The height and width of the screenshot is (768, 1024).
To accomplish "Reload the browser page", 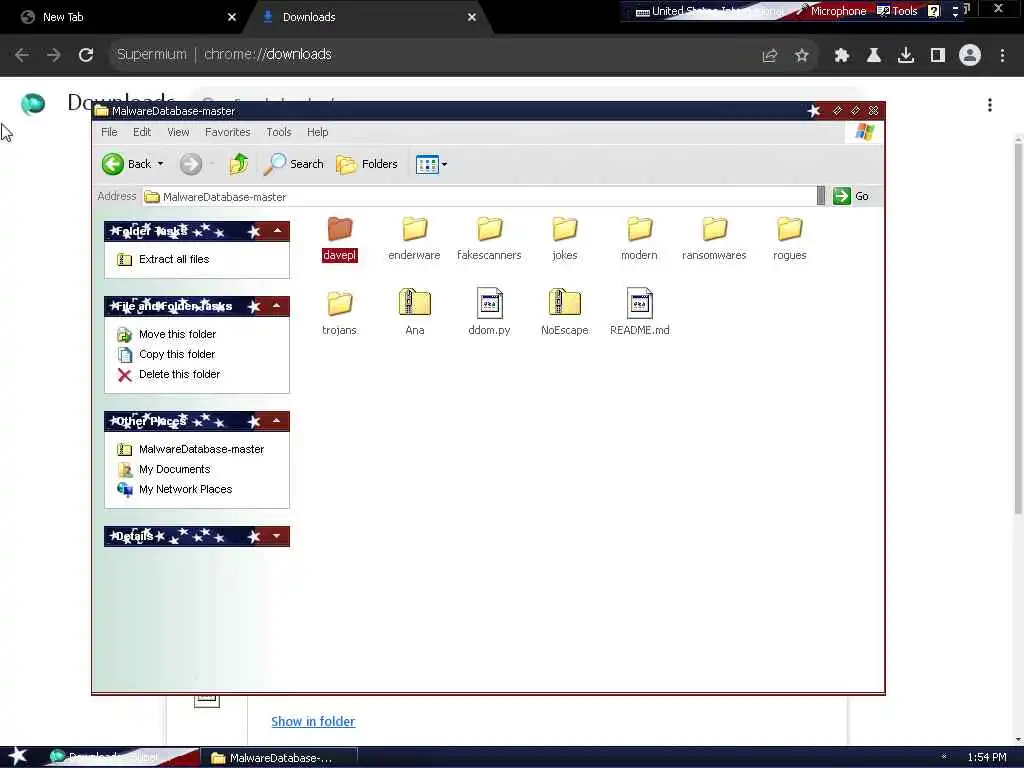I will [86, 55].
